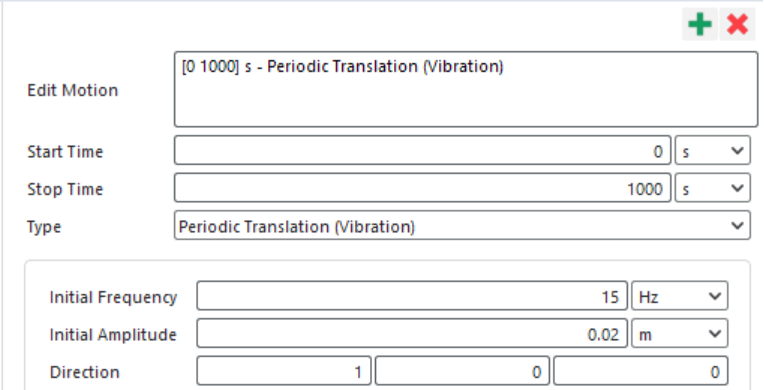Viewport: 764px width, 390px height.
Task: Click empty space in the Edit Motion list
Action: coord(466,102)
